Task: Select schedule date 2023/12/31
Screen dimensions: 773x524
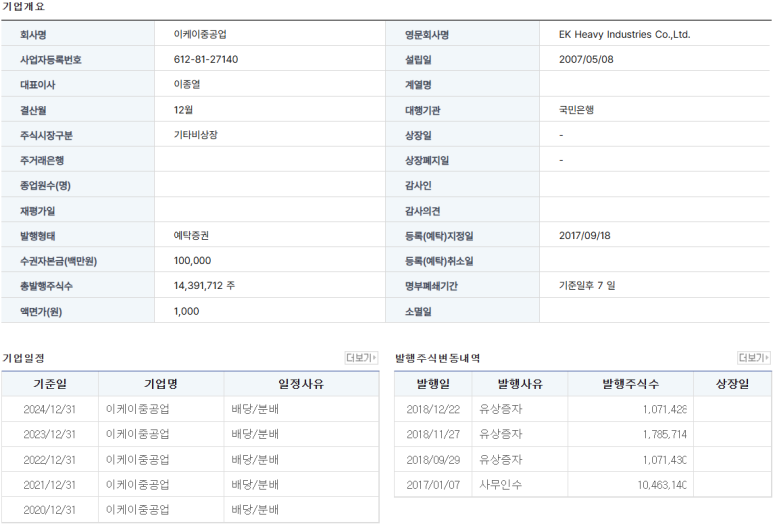Action: (49, 434)
